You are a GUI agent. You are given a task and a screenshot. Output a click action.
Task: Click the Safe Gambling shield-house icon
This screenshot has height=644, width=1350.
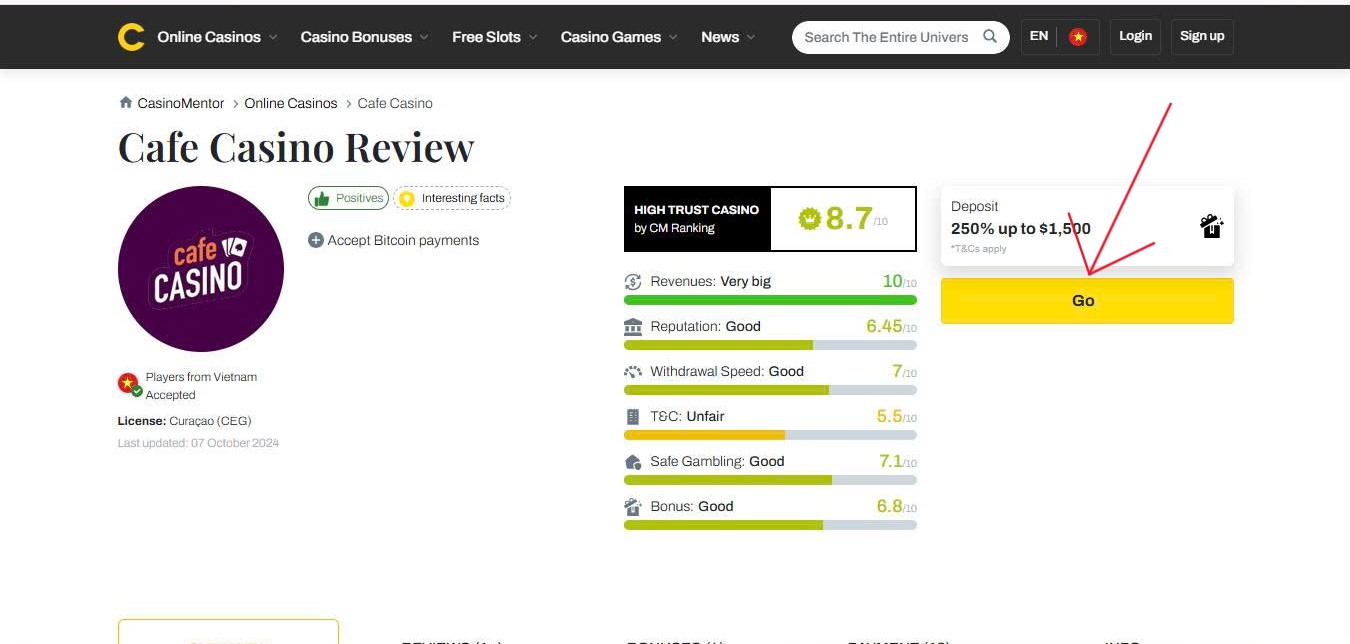(633, 462)
